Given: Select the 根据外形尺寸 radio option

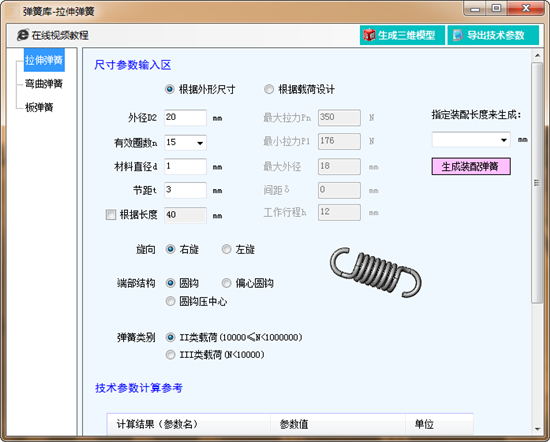Looking at the screenshot, I should point(170,89).
